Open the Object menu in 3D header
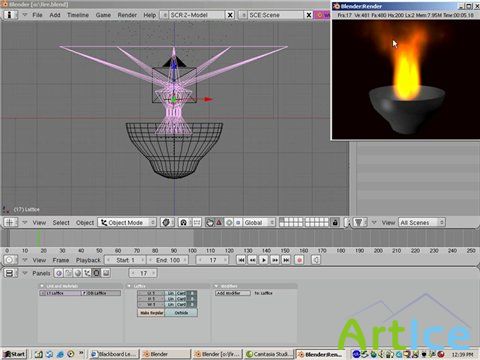This screenshot has width=480, height=360. tap(85, 223)
